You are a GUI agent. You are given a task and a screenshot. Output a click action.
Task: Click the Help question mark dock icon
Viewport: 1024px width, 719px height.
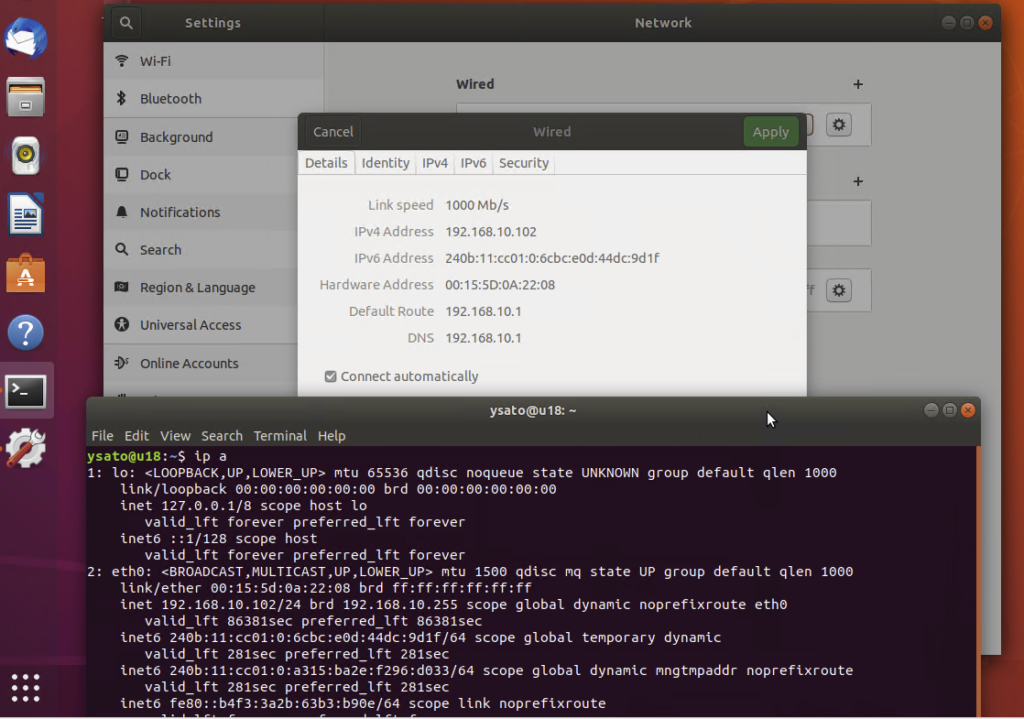point(25,332)
